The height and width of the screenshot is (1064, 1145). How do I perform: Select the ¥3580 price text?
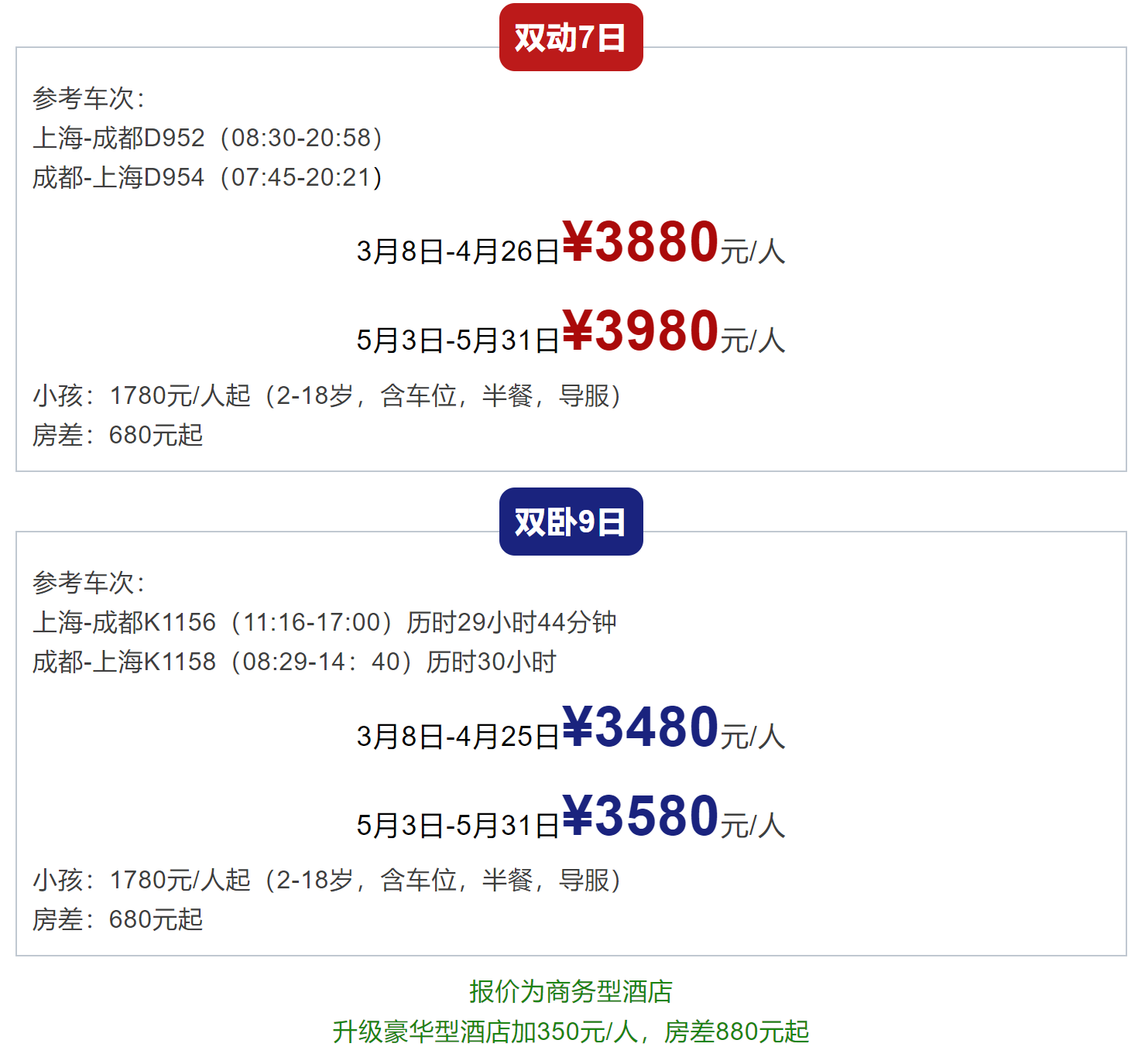(x=640, y=816)
